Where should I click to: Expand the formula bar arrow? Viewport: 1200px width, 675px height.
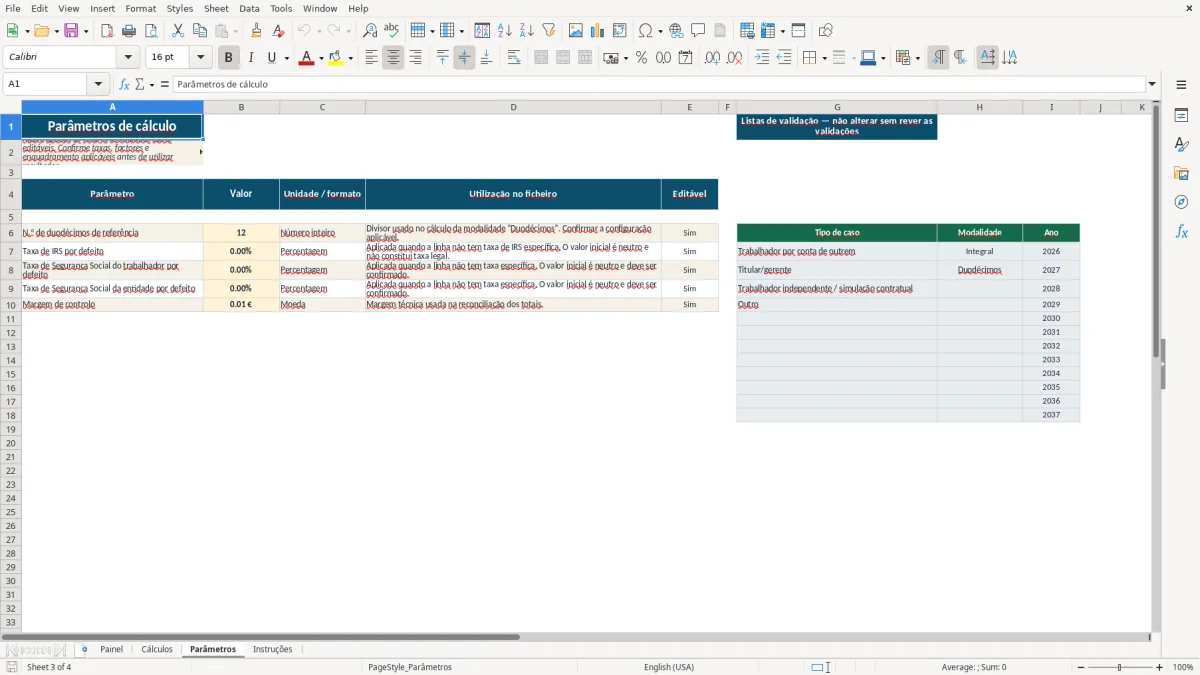(1152, 84)
